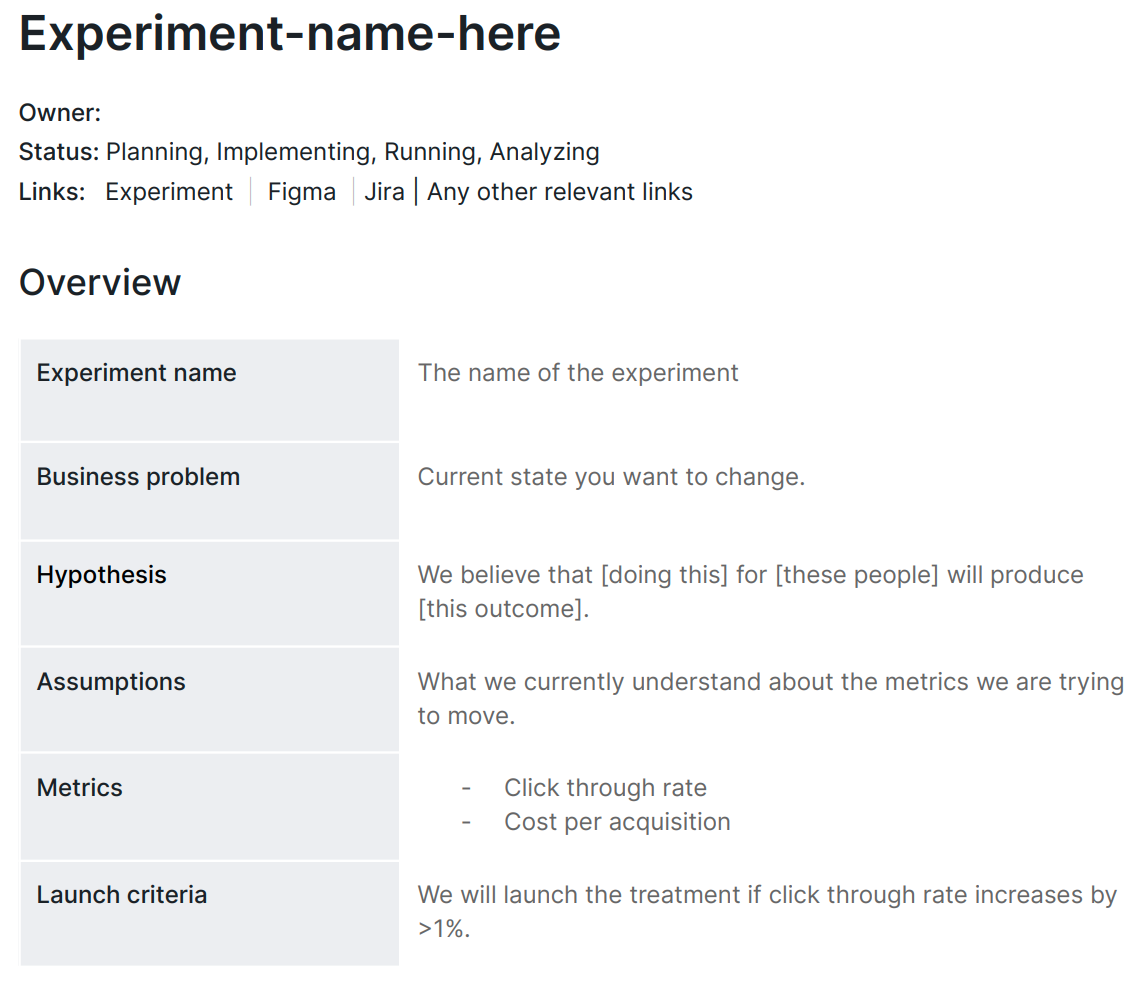
Task: Click Any other relevant links text
Action: coord(560,192)
